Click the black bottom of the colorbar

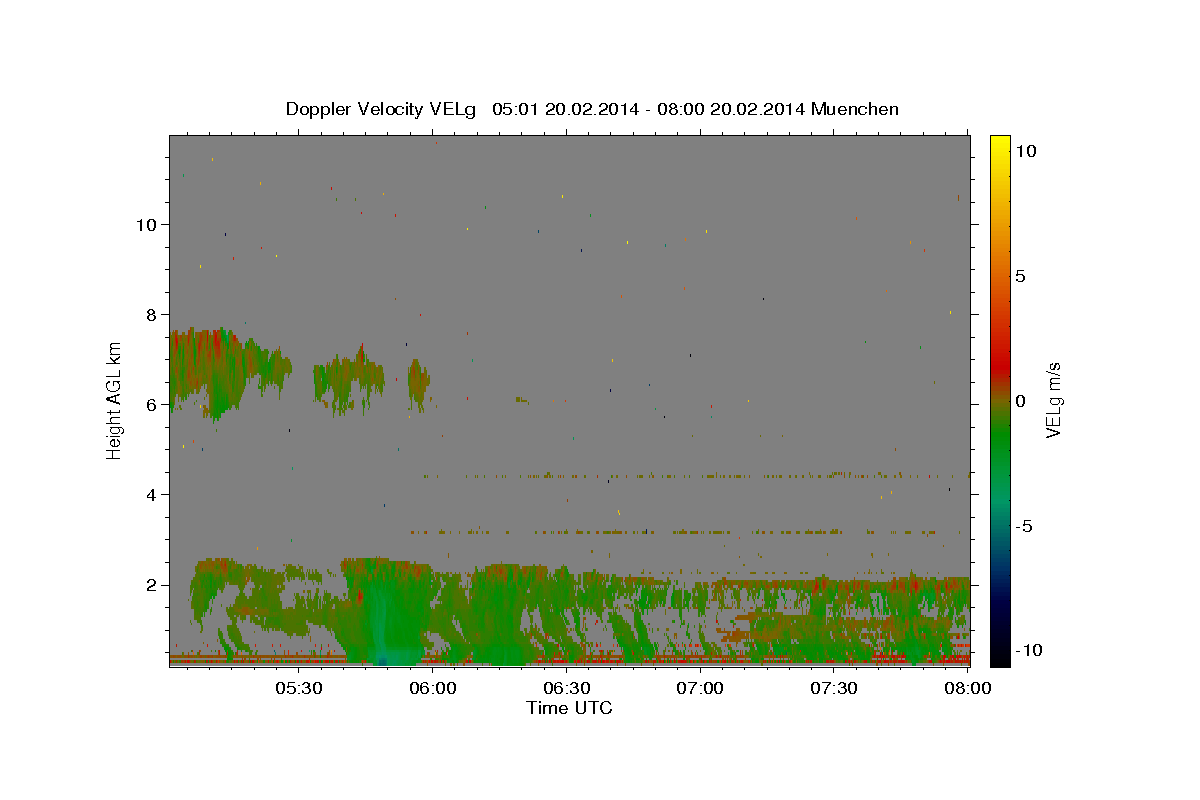(1000, 655)
